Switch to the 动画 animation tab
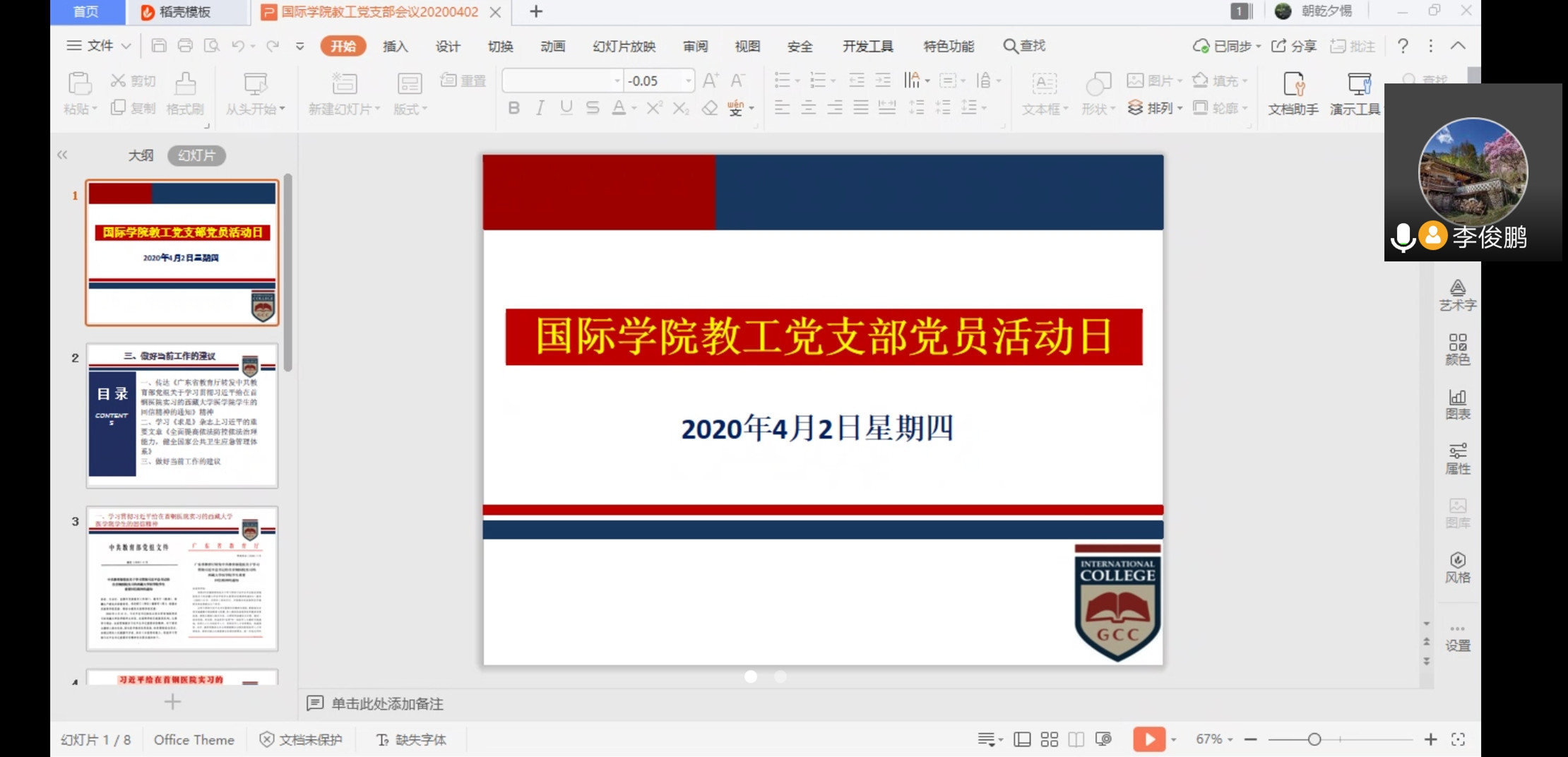The height and width of the screenshot is (757, 1568). point(552,47)
